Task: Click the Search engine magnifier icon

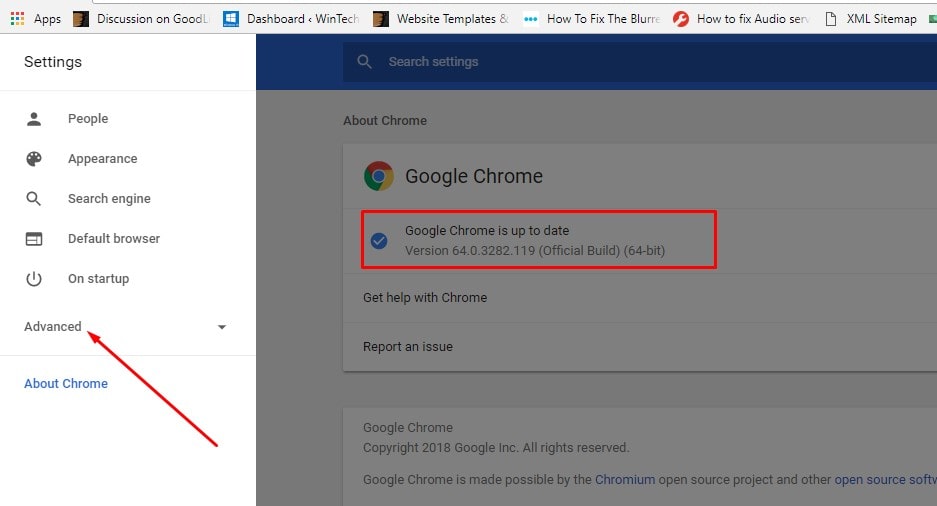Action: 33,199
